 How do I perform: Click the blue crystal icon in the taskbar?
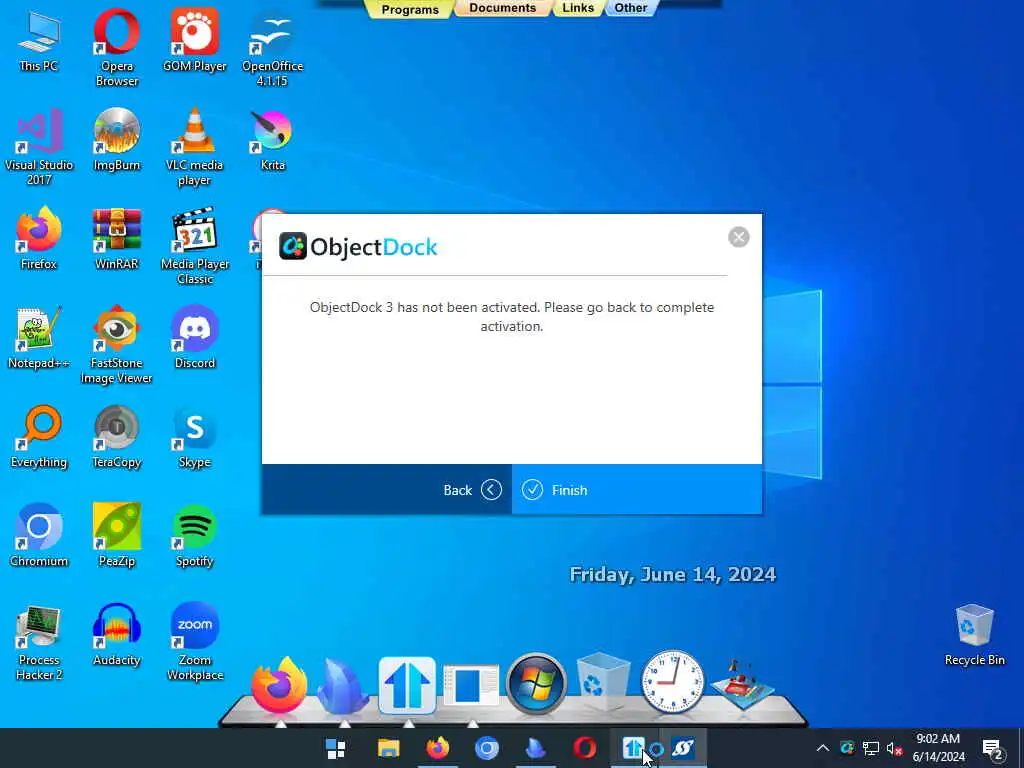[x=536, y=748]
